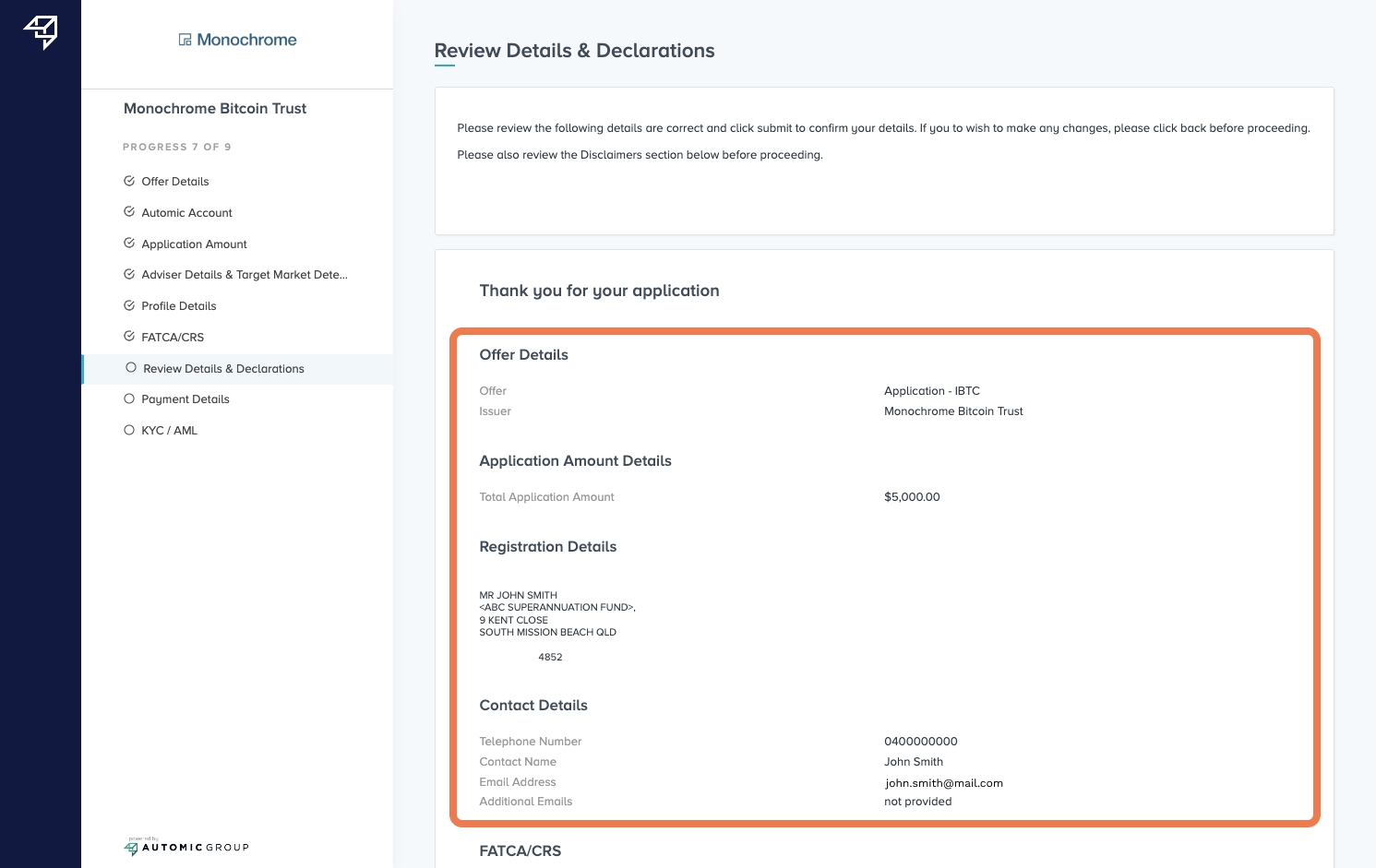Screen dimensions: 1376x868
Task: Click the MR JOHN SMITH registration line
Action: [x=519, y=595]
